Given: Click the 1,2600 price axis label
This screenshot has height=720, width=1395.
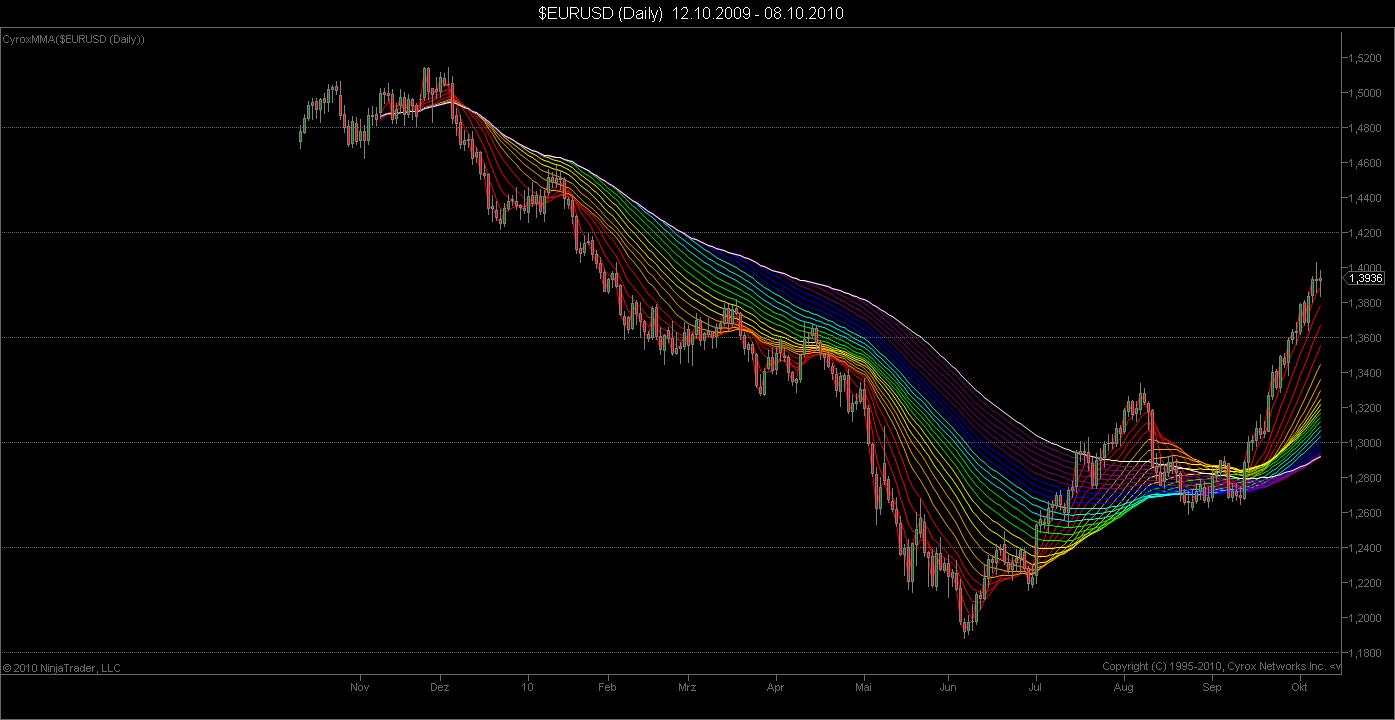Looking at the screenshot, I should point(1365,513).
